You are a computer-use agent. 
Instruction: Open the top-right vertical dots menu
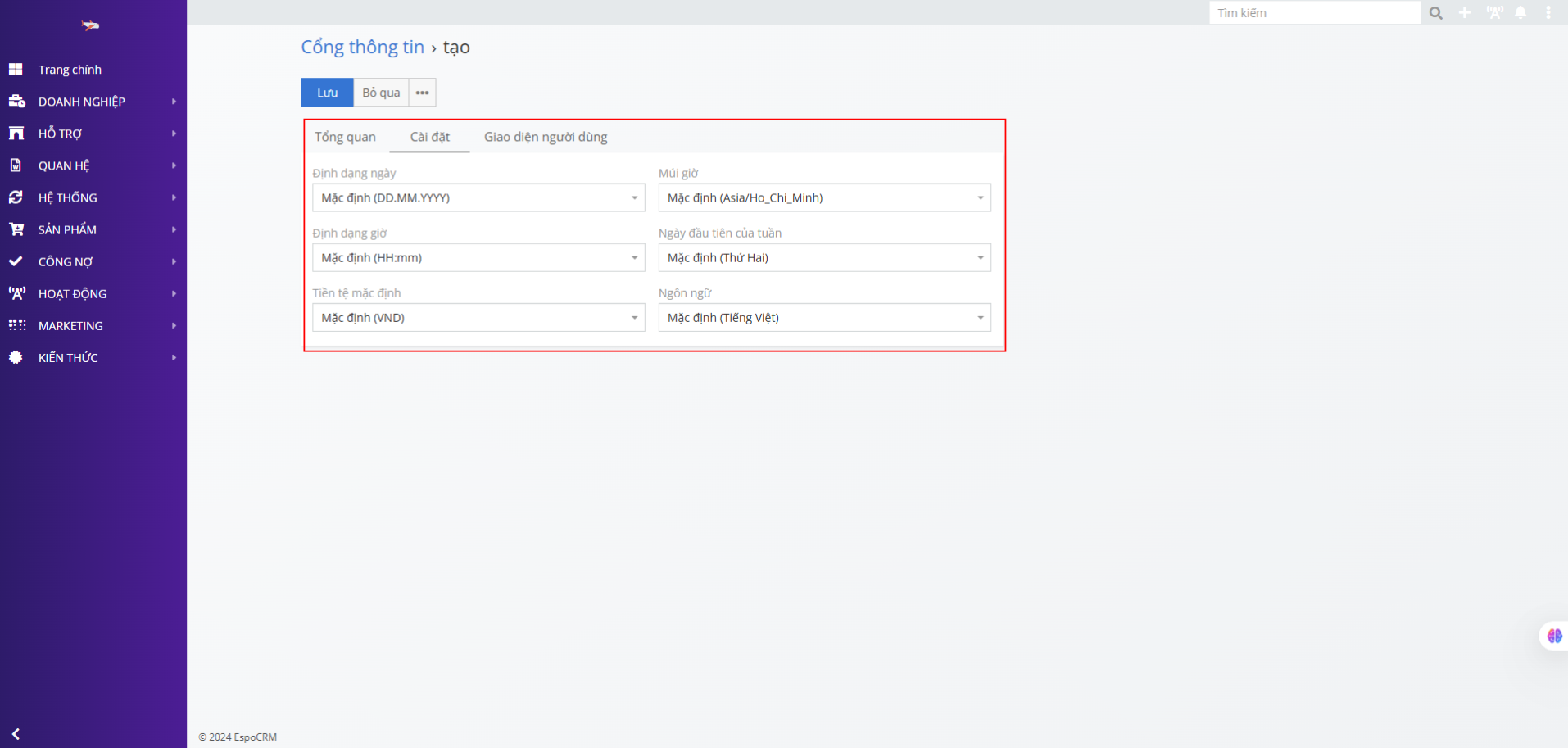(x=1548, y=13)
